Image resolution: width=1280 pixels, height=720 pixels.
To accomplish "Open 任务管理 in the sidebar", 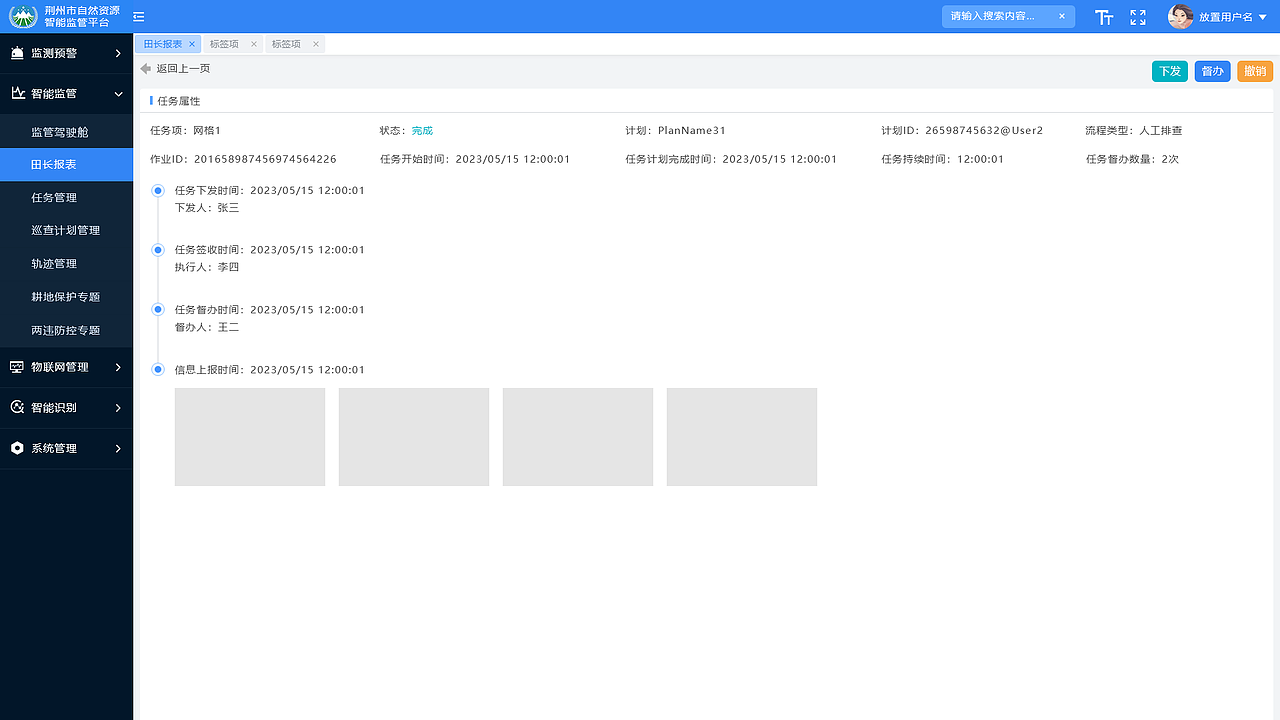I will point(66,197).
